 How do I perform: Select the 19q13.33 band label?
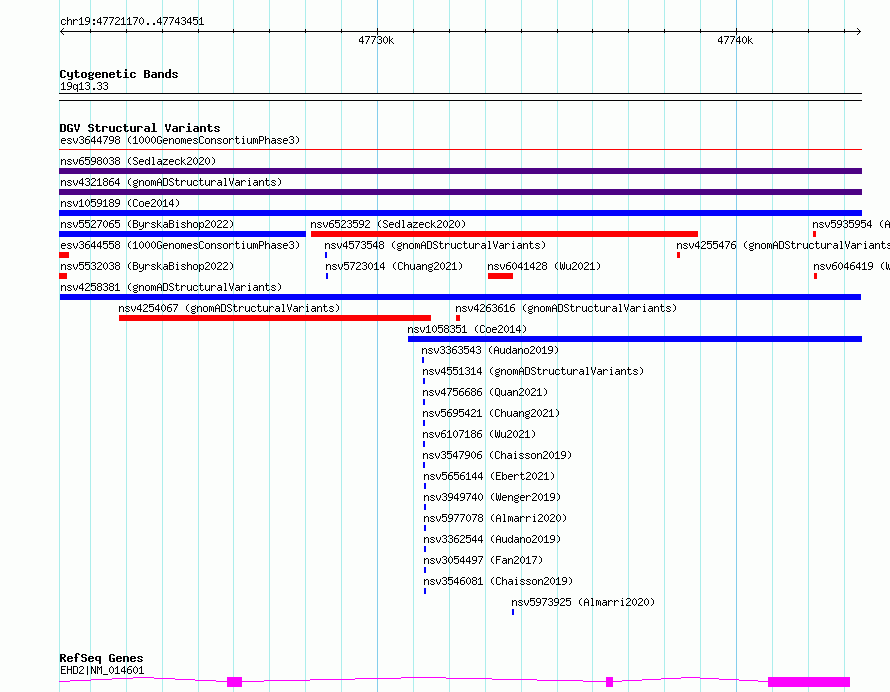84,86
